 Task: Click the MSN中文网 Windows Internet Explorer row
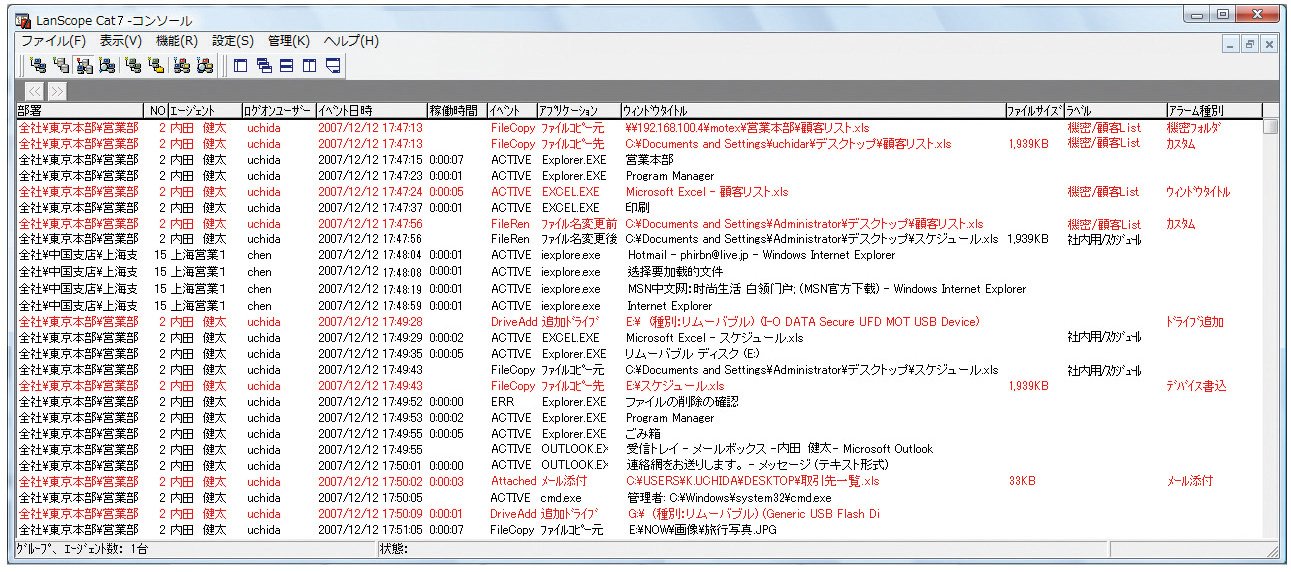[640, 289]
